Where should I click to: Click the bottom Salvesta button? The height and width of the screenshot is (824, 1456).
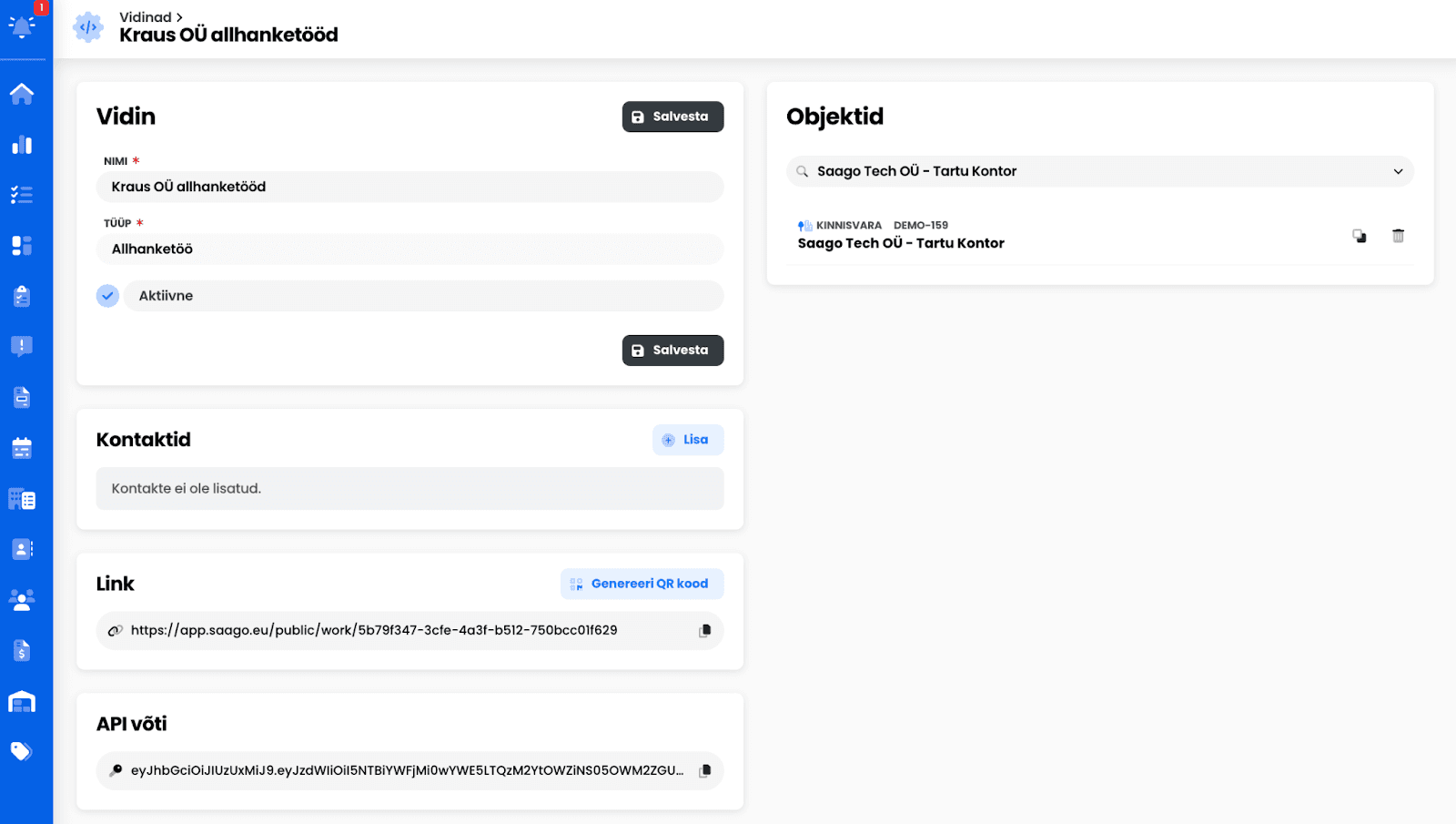[x=672, y=351]
